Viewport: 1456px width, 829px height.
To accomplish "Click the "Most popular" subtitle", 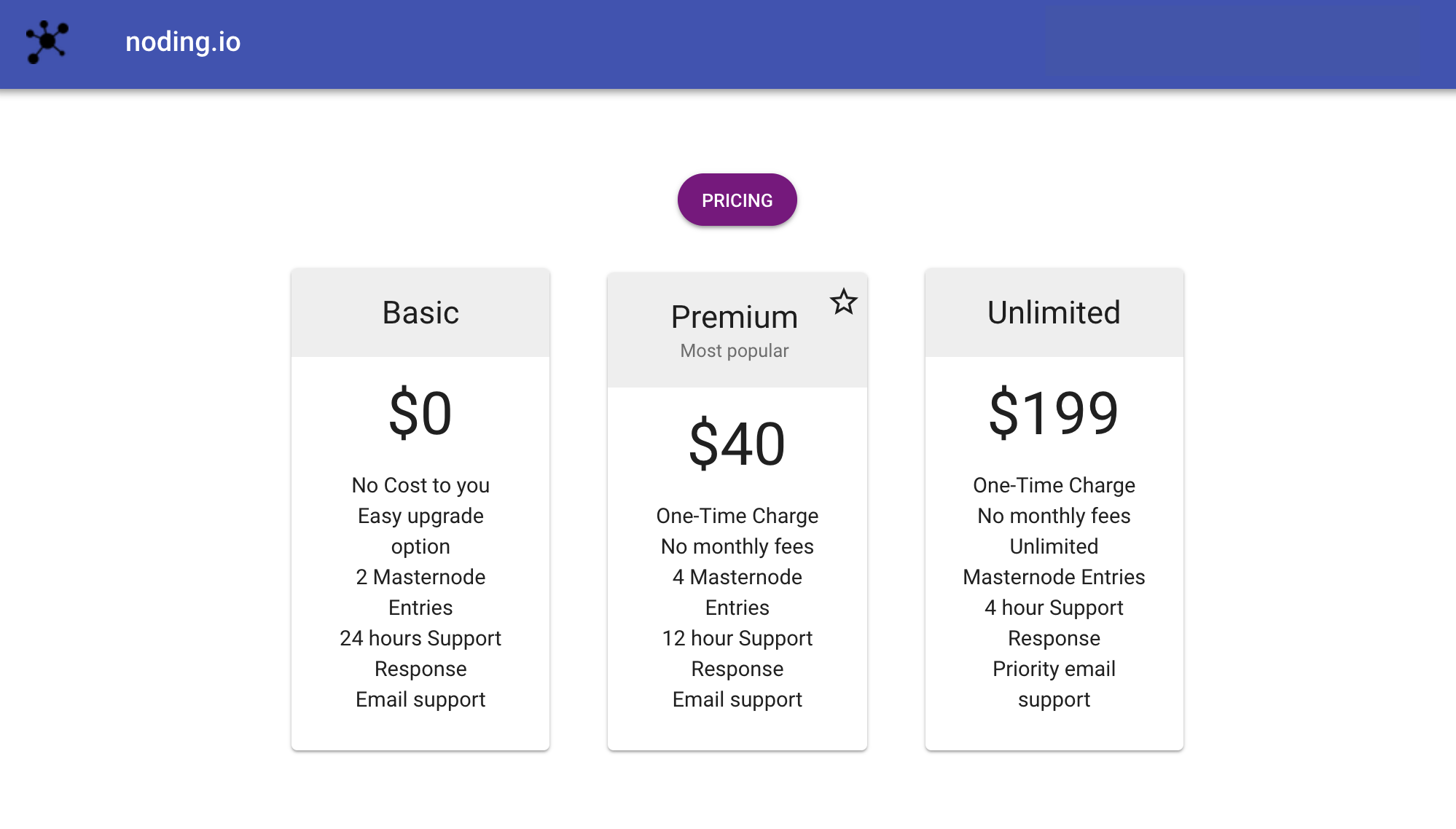I will click(734, 351).
